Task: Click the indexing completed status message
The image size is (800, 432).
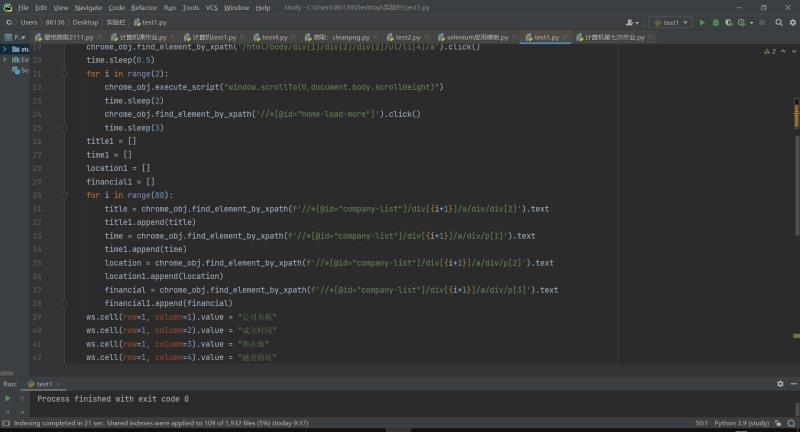Action: click(161, 423)
